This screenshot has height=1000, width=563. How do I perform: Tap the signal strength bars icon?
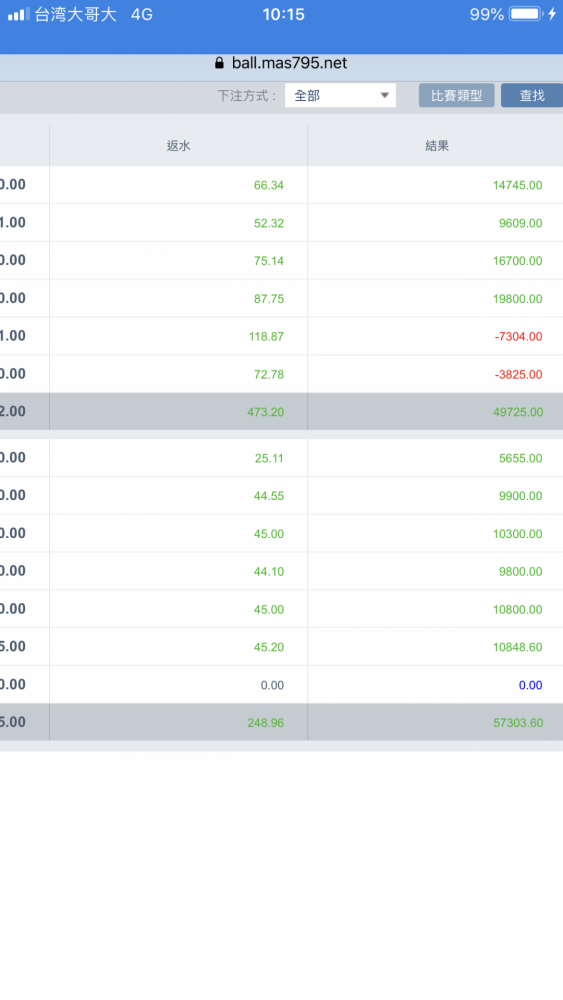(x=18, y=15)
